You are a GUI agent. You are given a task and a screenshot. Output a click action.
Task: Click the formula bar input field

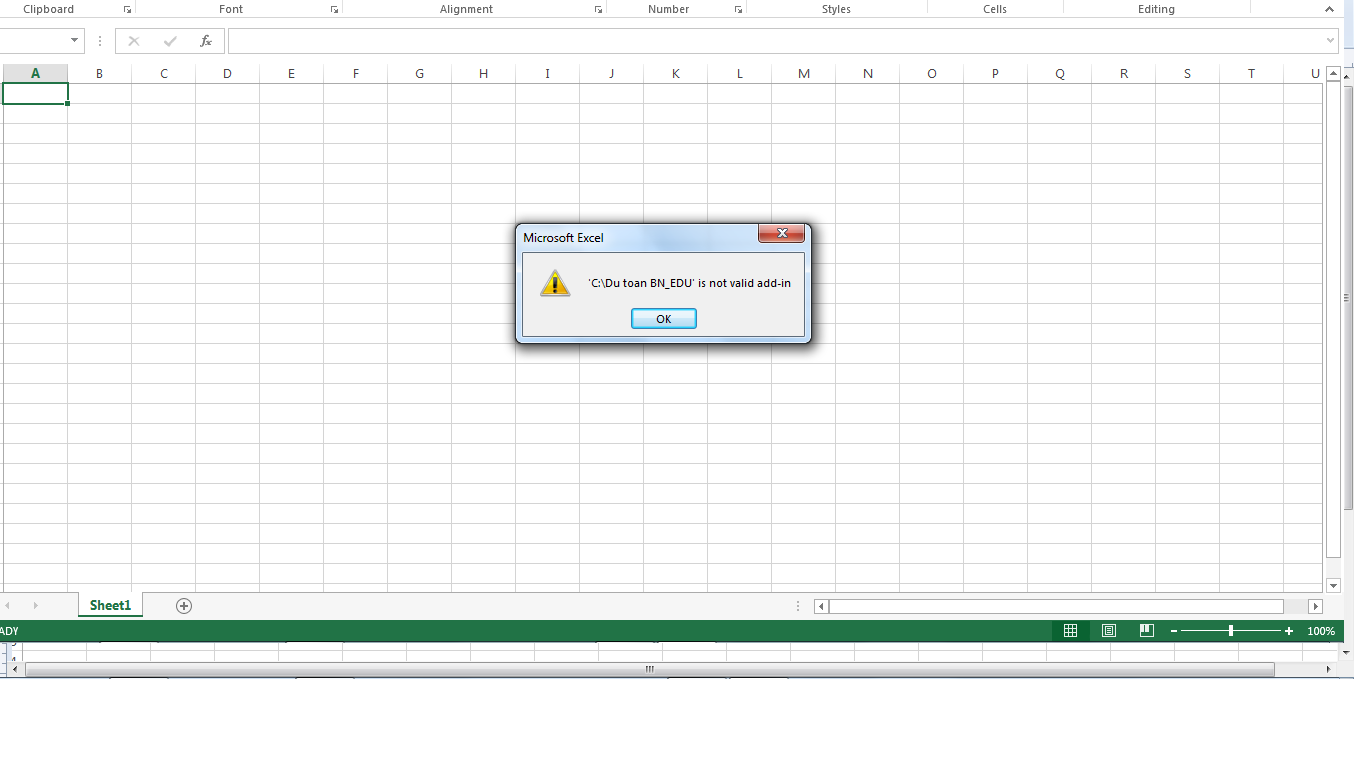click(770, 41)
